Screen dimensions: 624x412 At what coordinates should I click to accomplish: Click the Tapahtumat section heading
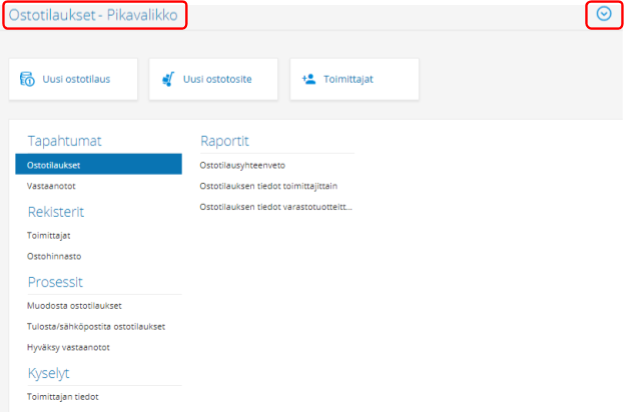coord(64,141)
